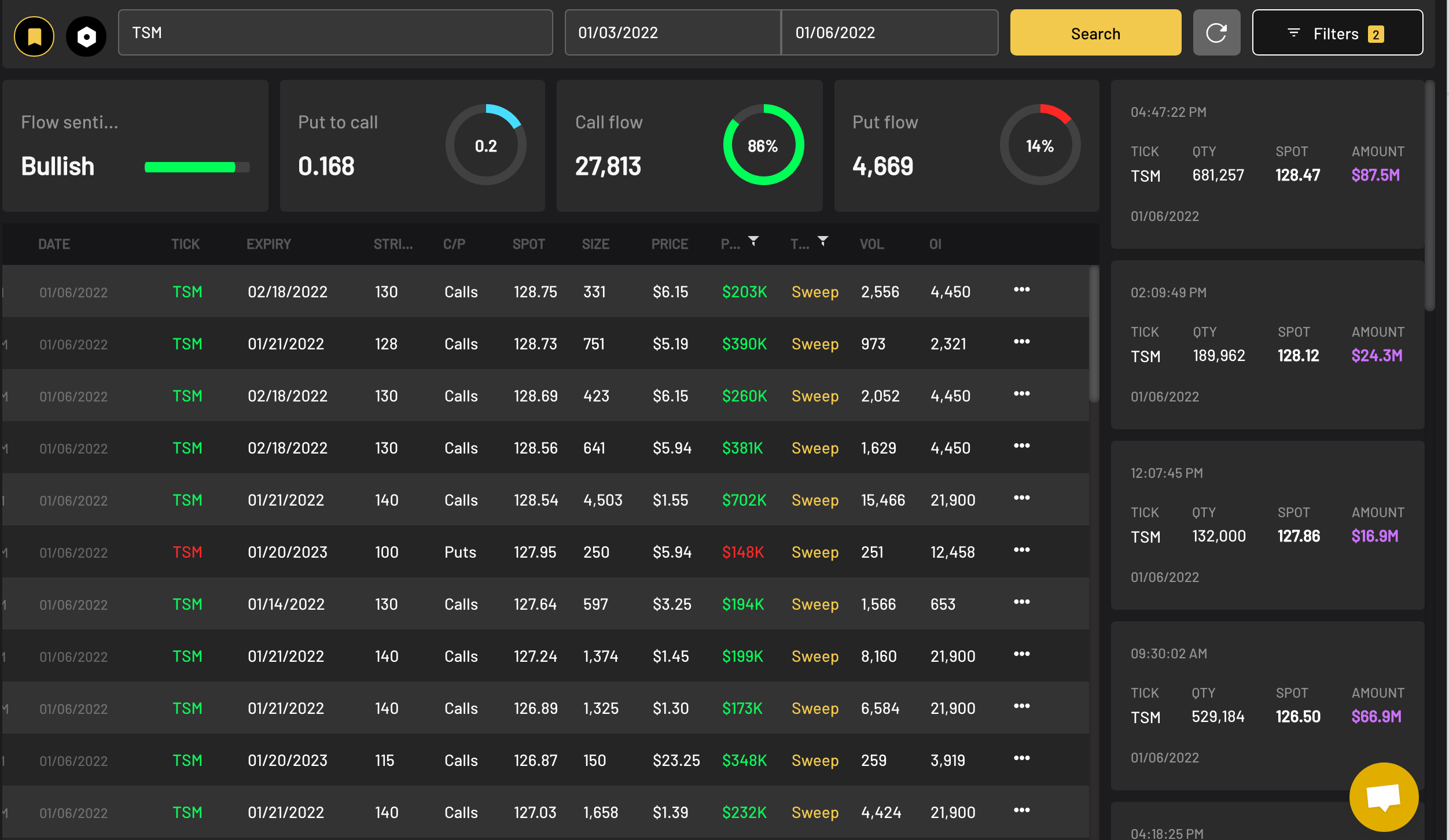Click the $66.9M amount value
Viewport: 1449px width, 840px height.
click(x=1377, y=717)
